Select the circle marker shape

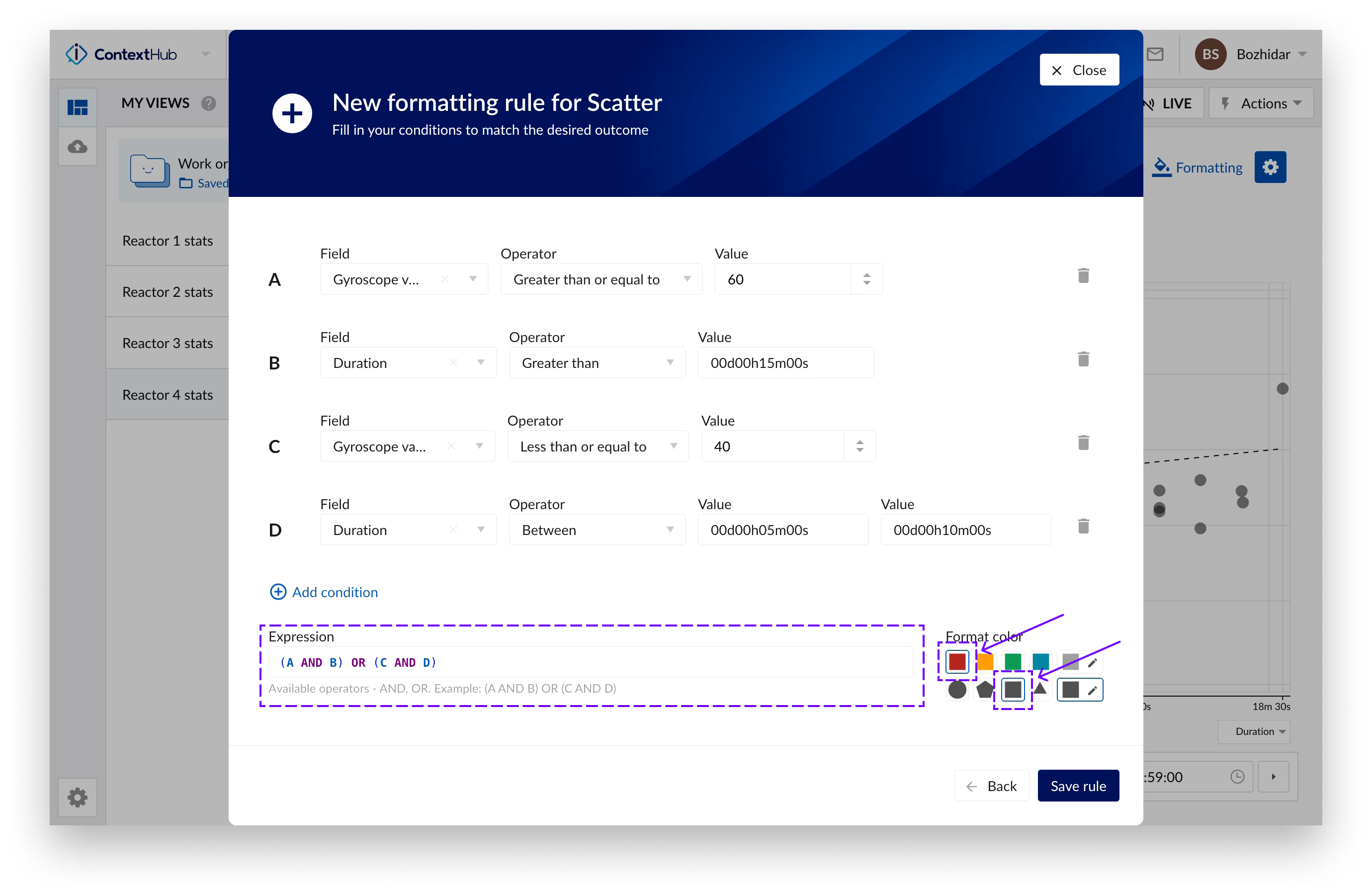[957, 689]
